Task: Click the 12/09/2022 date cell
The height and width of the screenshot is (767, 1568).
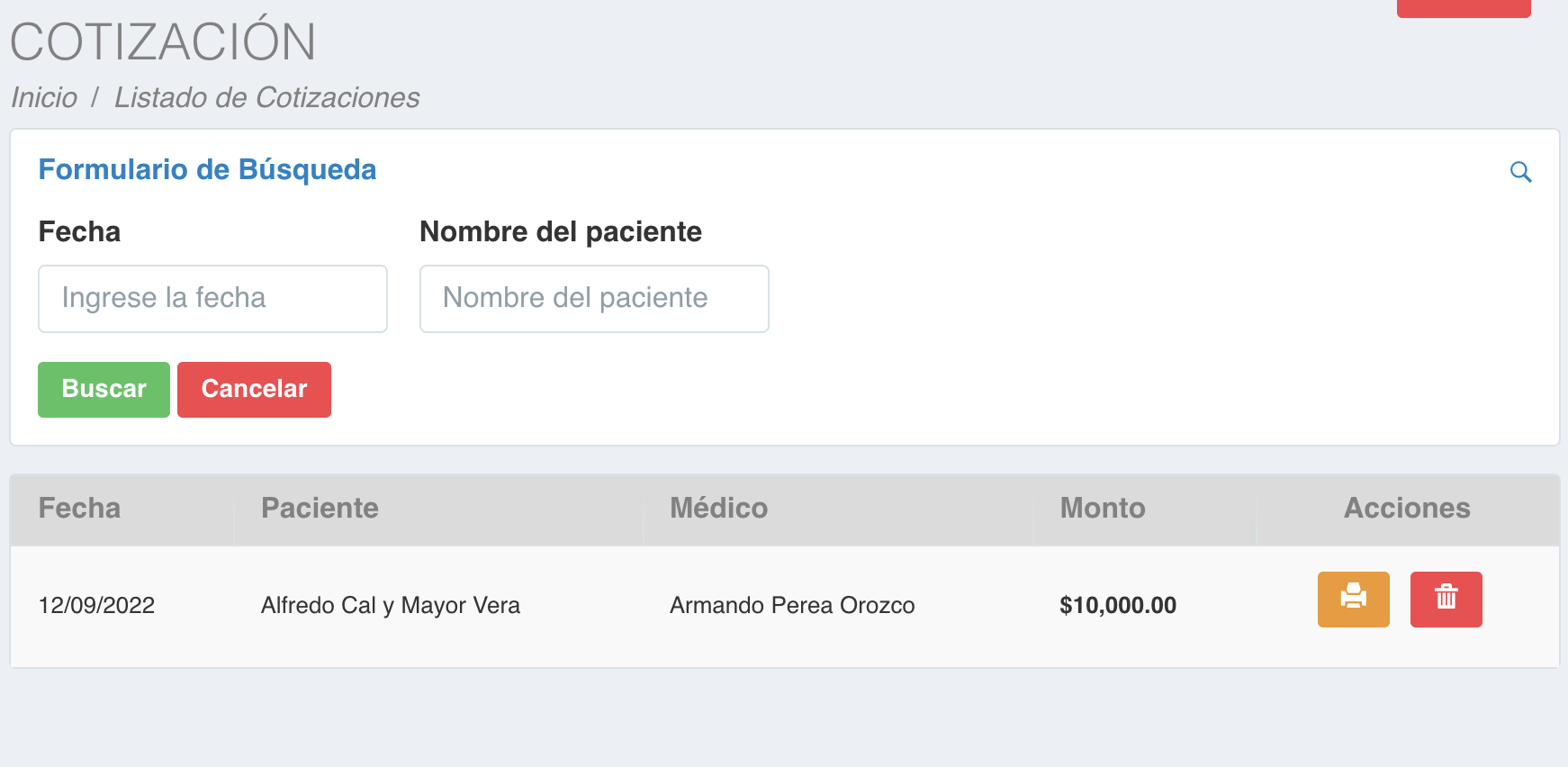Action: [x=96, y=605]
